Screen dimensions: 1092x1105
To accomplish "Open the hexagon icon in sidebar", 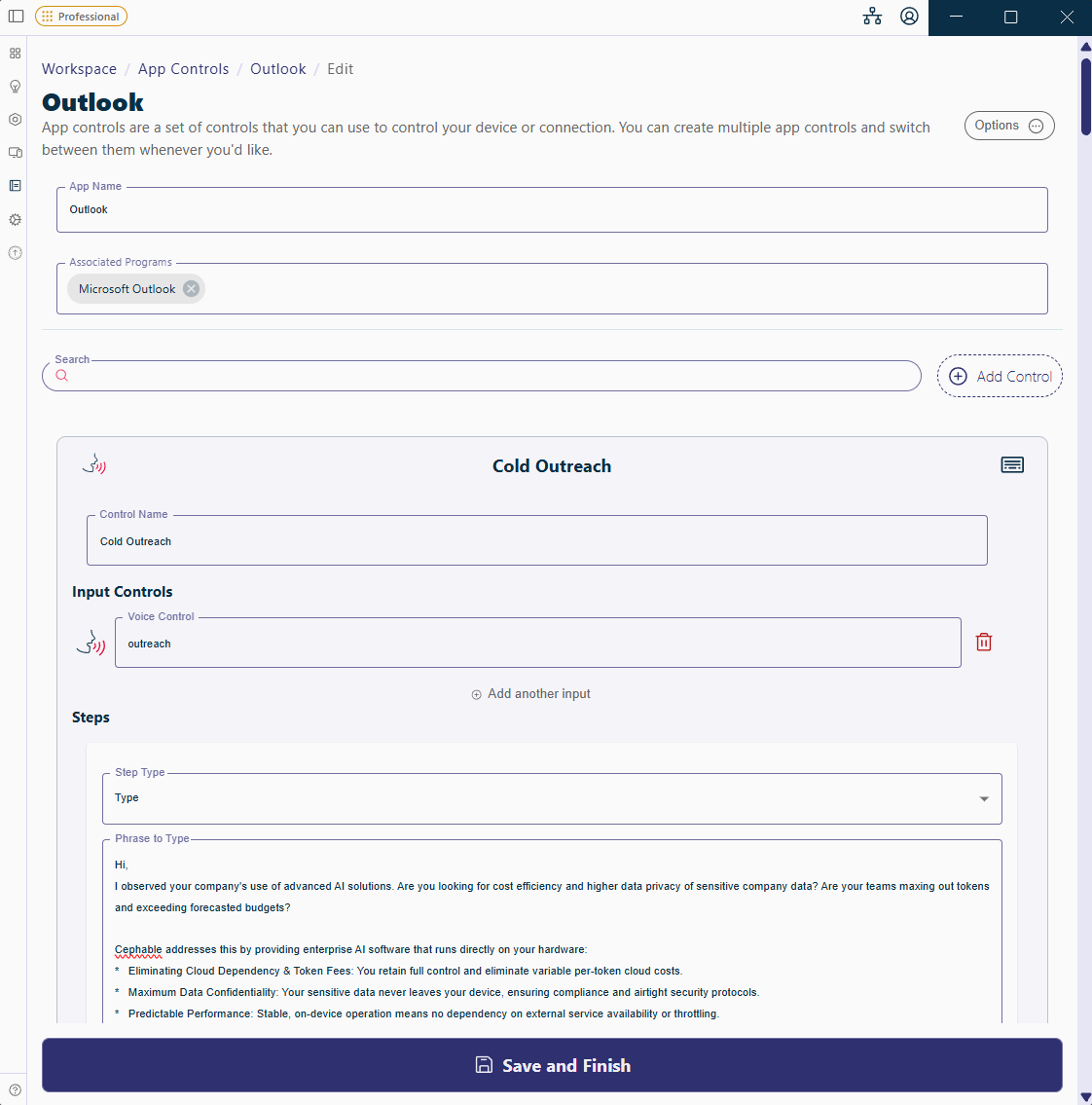I will click(x=15, y=120).
